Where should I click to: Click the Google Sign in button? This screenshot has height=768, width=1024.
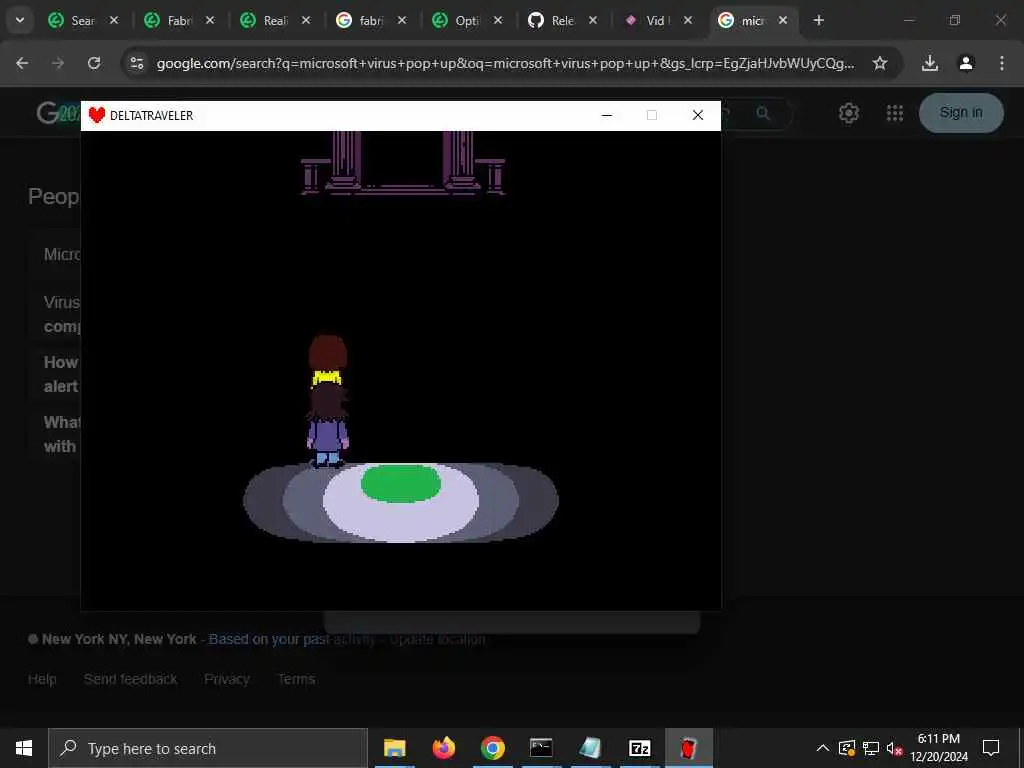tap(961, 112)
